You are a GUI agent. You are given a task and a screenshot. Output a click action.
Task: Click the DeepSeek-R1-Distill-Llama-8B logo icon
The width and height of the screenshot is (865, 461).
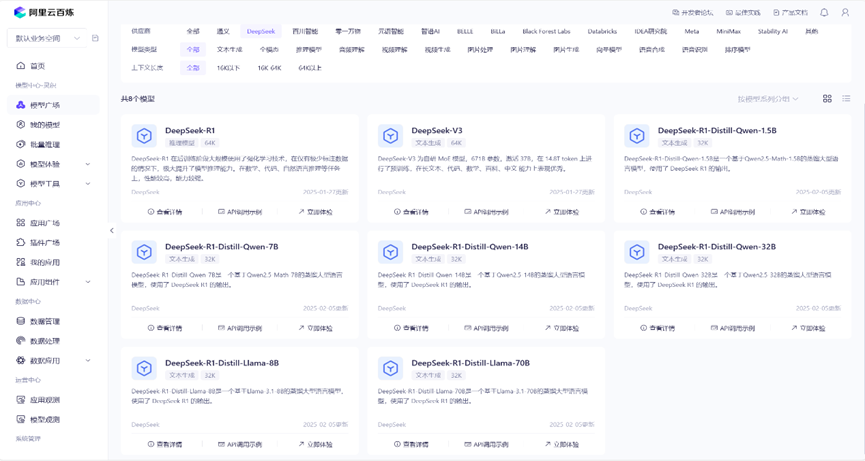[144, 368]
